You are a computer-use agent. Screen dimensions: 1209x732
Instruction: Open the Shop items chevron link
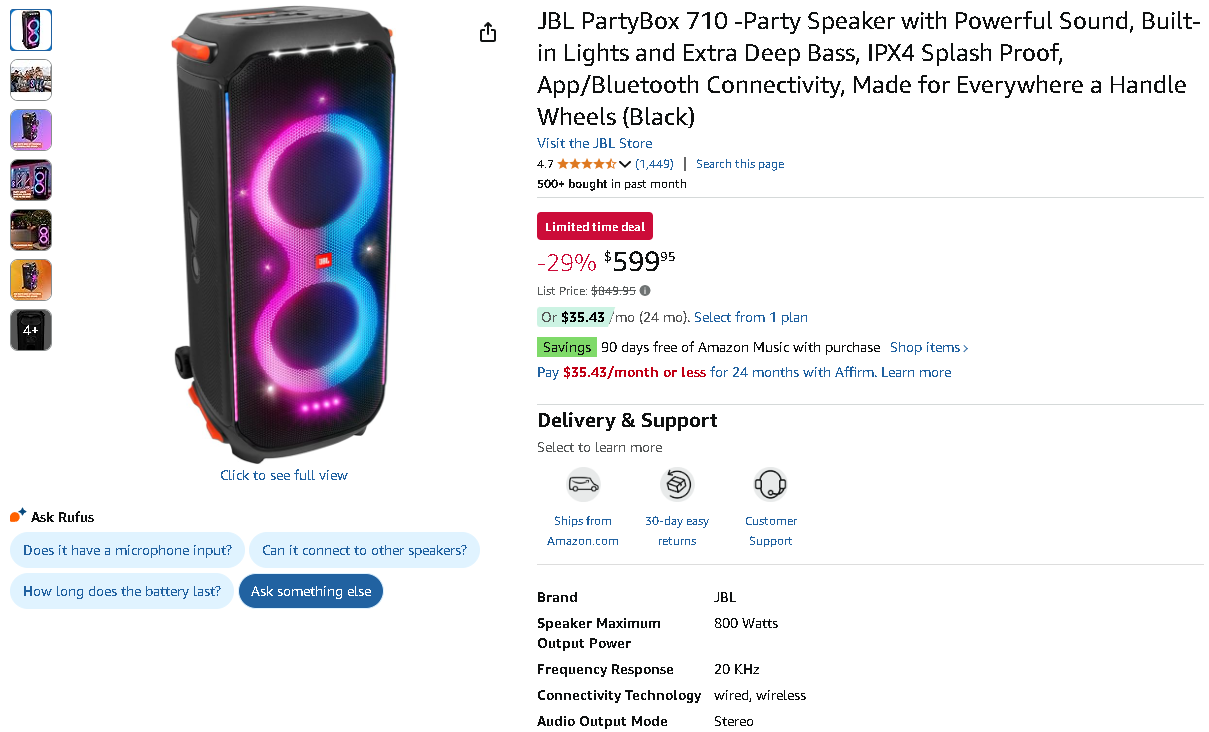(x=929, y=347)
